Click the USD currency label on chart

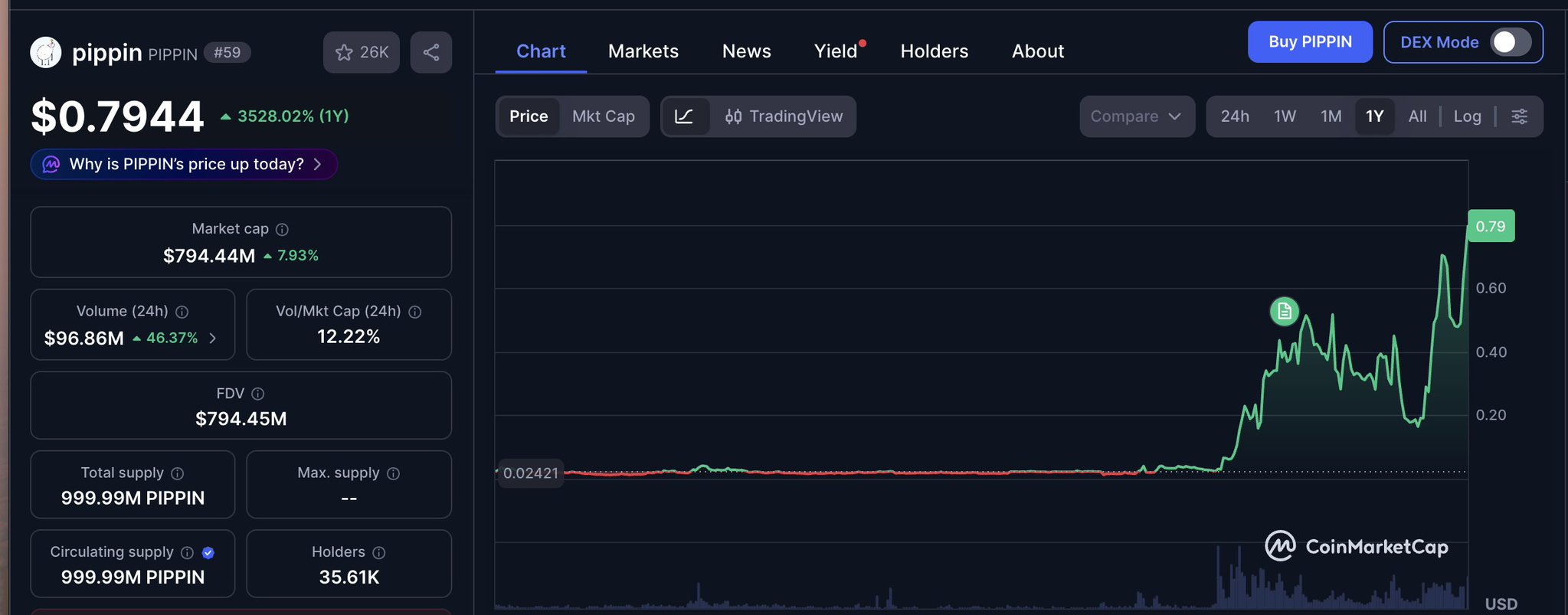point(1501,604)
